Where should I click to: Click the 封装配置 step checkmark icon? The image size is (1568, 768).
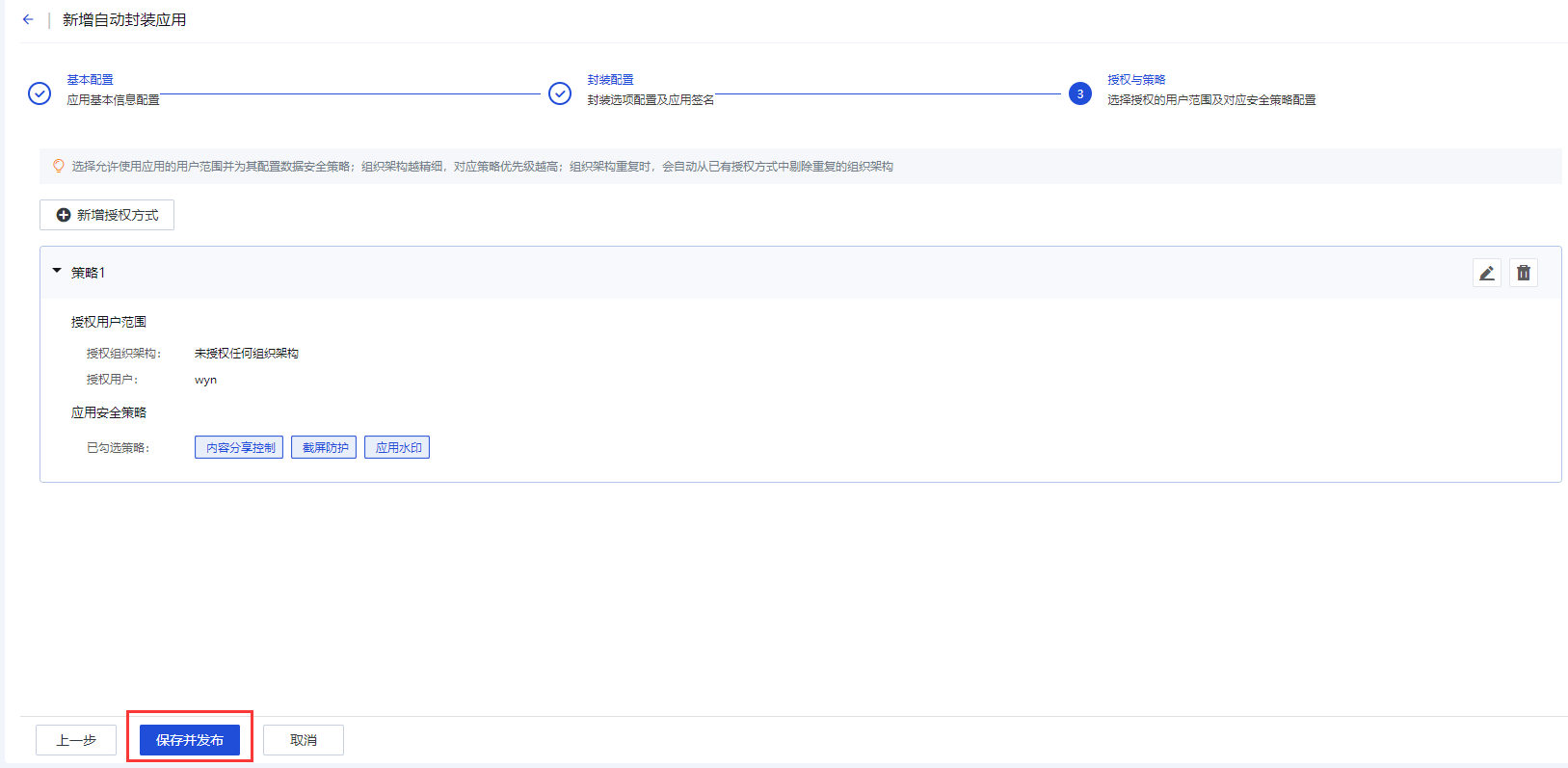(x=560, y=93)
